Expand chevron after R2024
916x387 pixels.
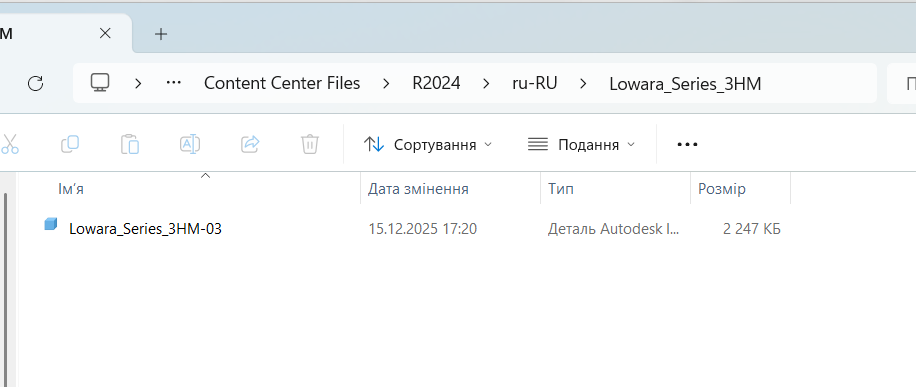click(486, 84)
